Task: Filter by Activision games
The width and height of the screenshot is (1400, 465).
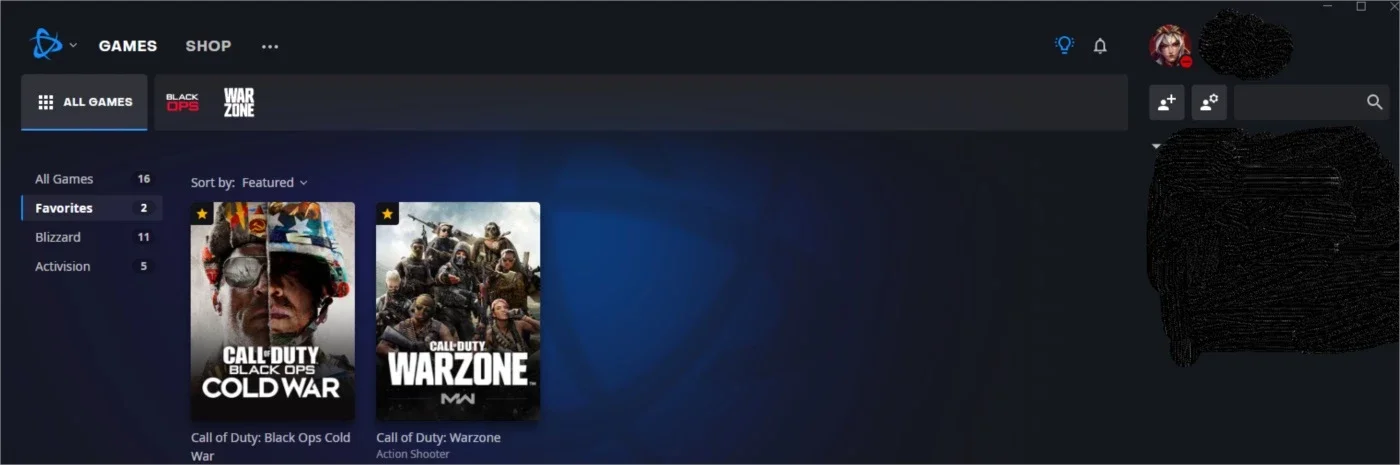Action: [91, 266]
